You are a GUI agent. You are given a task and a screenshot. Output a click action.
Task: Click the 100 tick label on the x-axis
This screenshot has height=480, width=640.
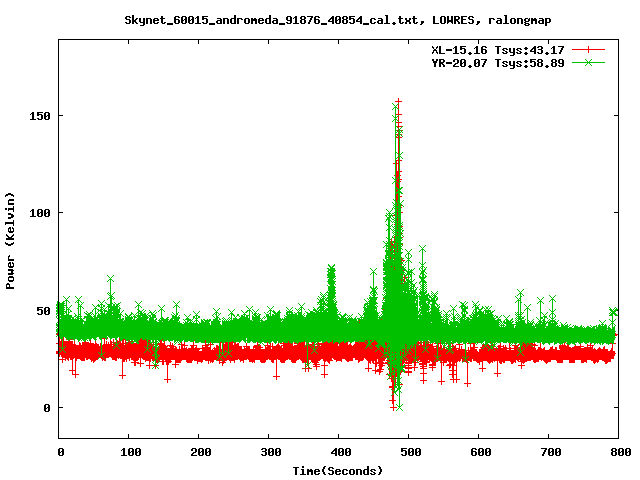coord(129,453)
